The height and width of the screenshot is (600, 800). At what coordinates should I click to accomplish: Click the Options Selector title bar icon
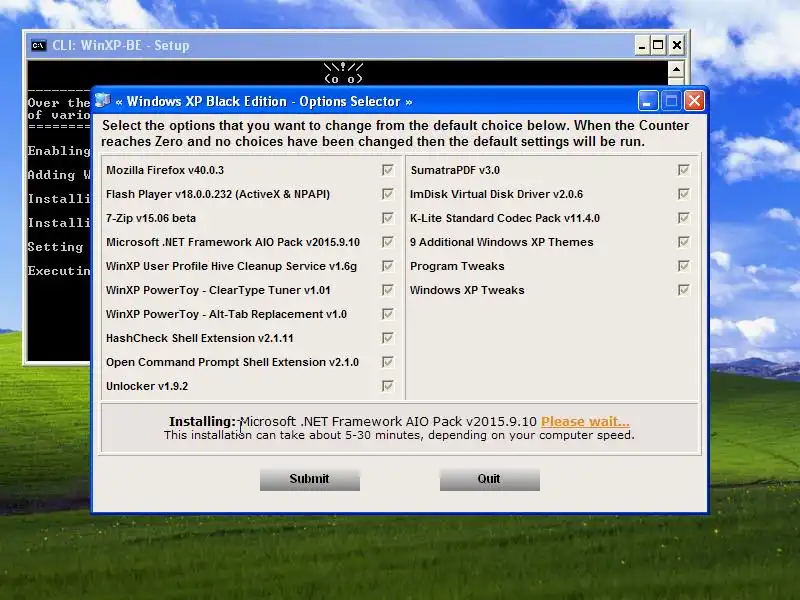click(x=103, y=100)
